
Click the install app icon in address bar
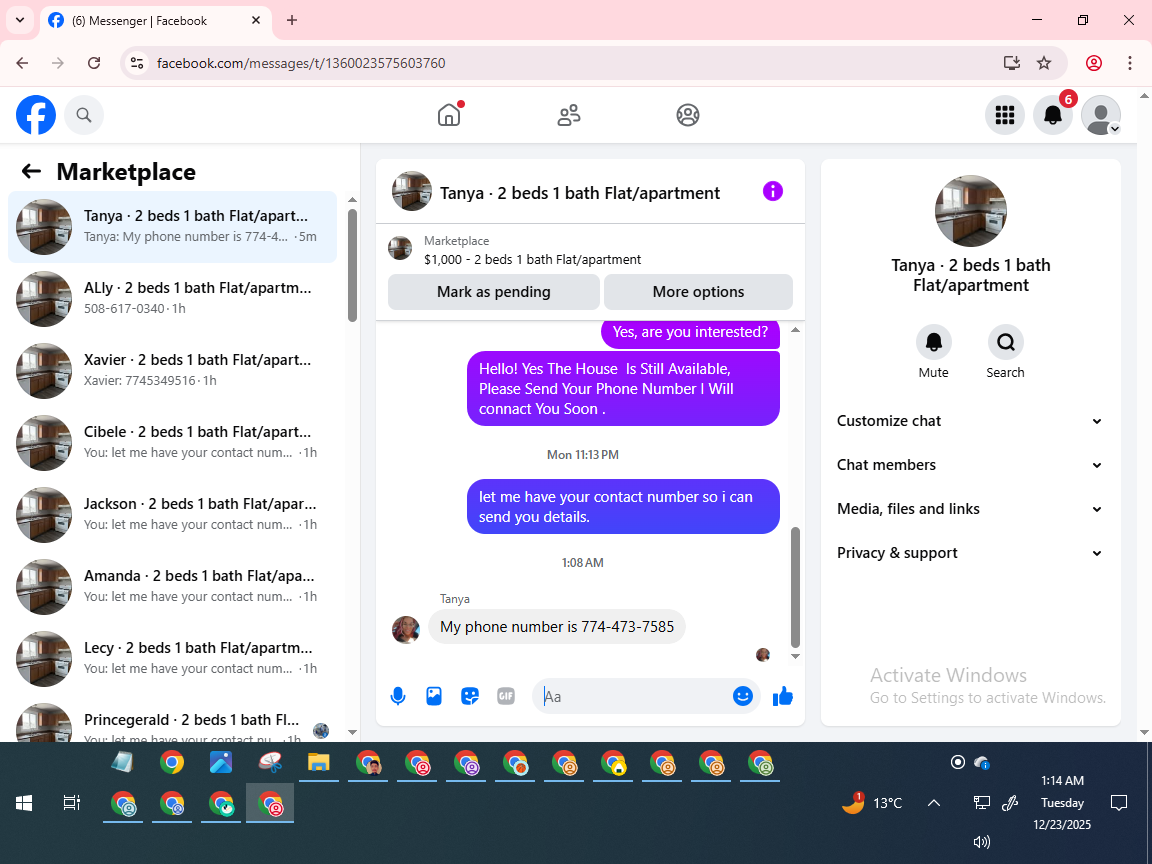click(1012, 63)
